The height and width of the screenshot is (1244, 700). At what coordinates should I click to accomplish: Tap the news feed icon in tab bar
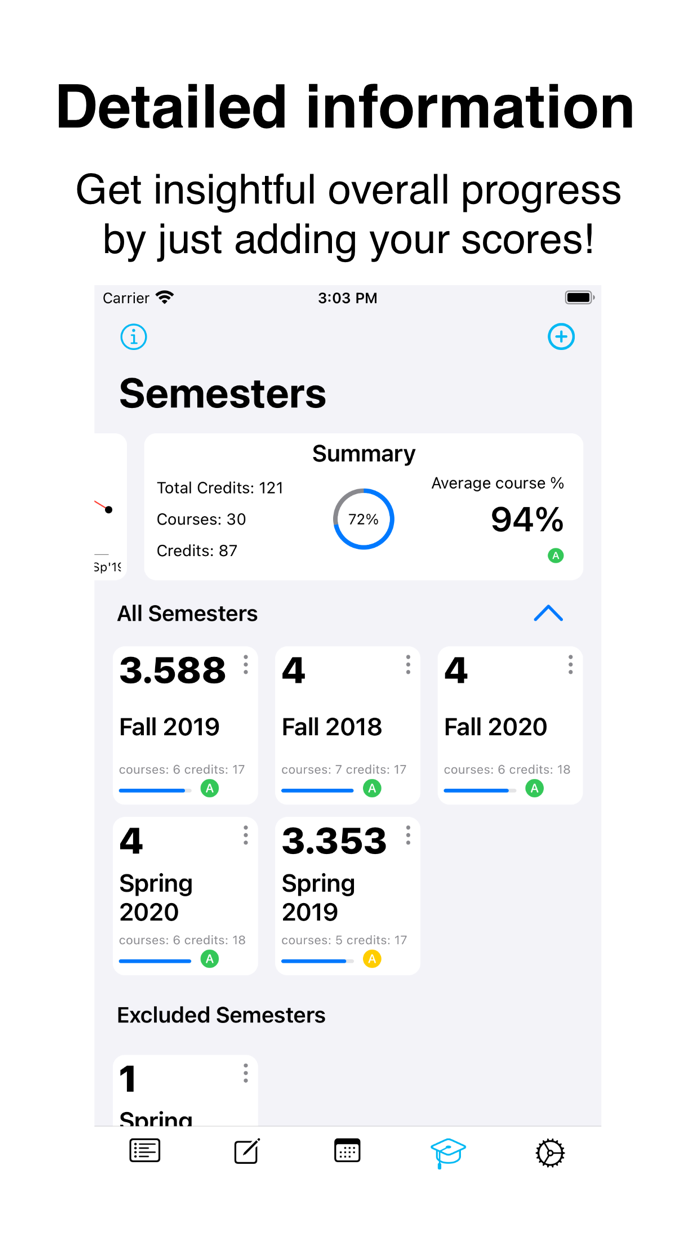click(144, 1150)
